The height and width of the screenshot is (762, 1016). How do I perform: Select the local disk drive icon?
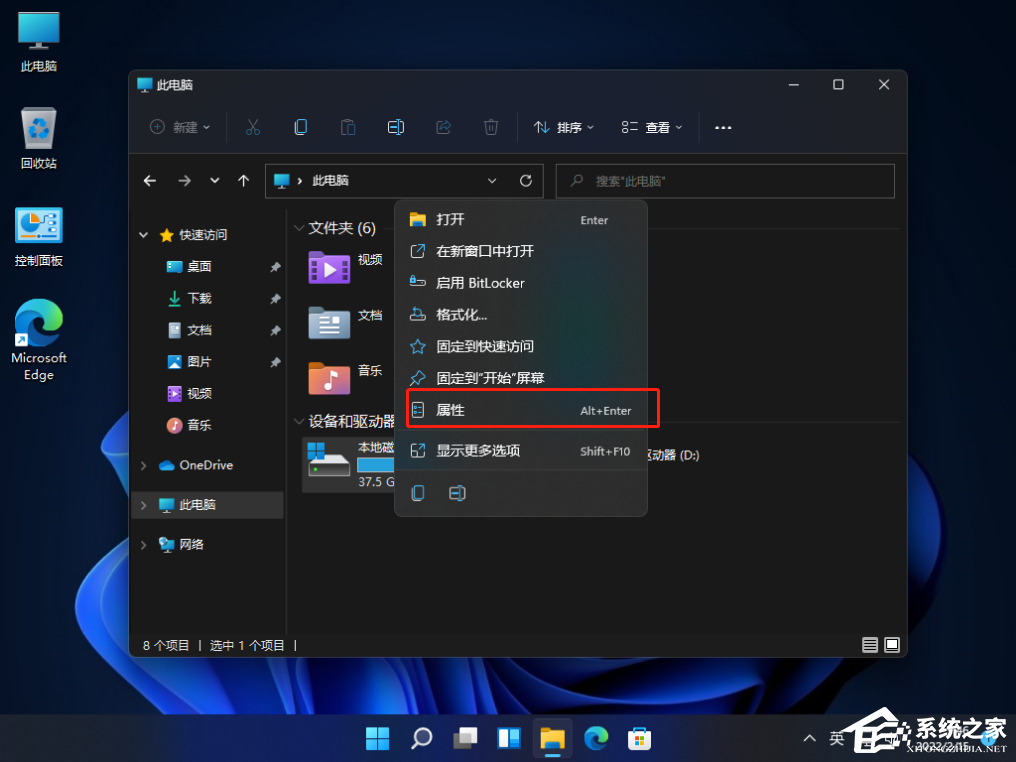pos(329,460)
